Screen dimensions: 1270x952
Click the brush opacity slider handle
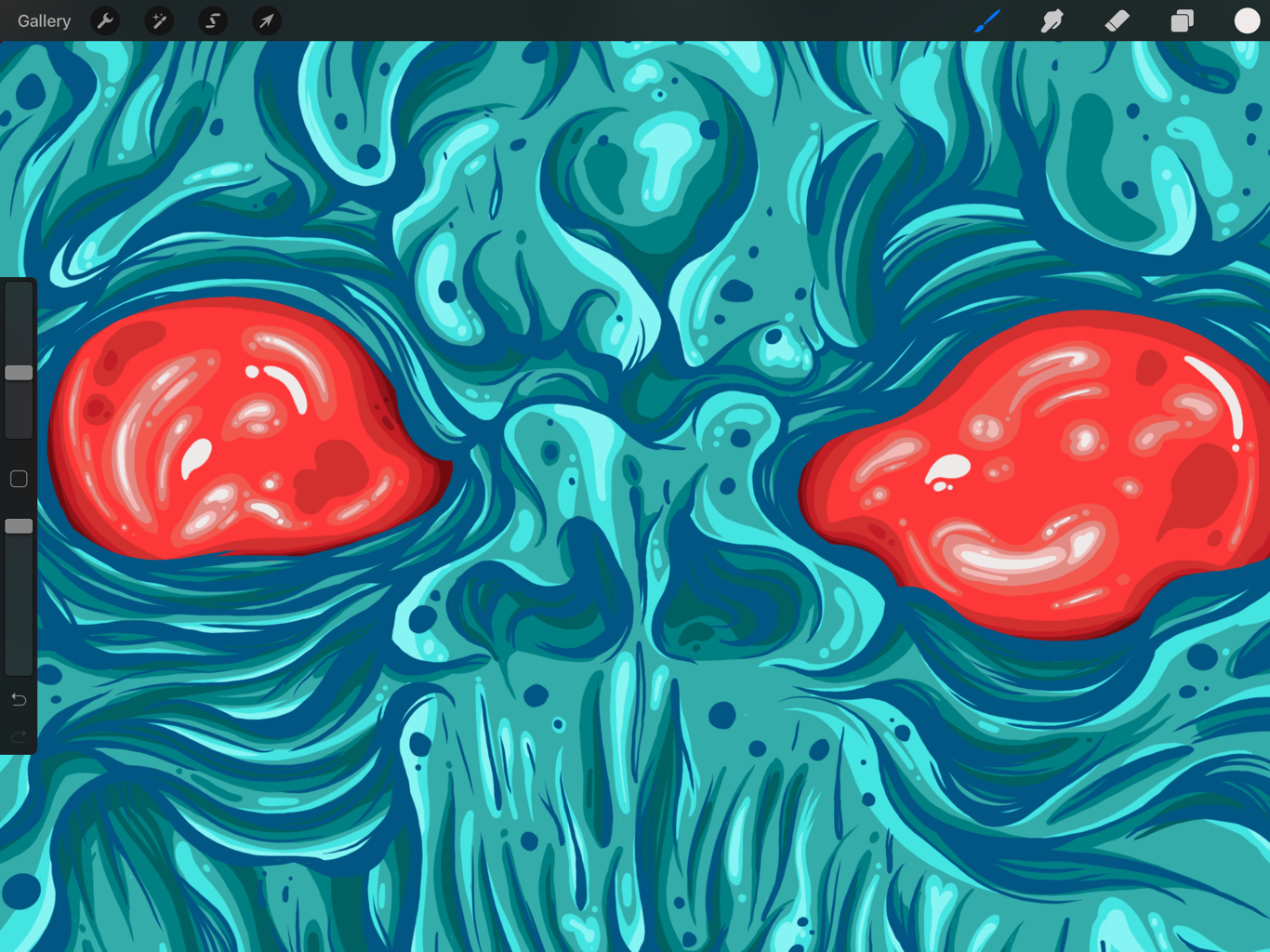(x=19, y=526)
